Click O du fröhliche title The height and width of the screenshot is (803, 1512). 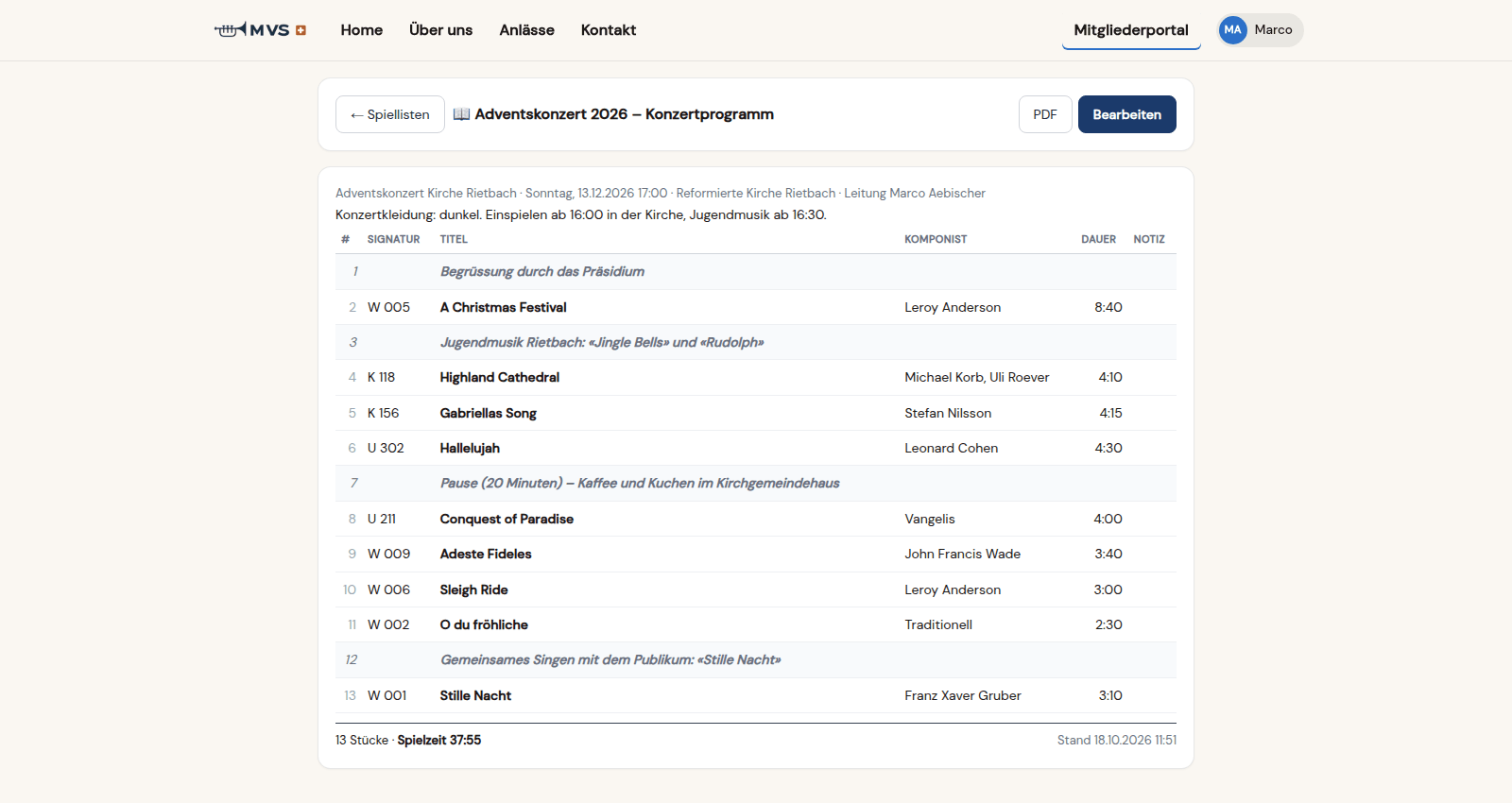coord(484,624)
